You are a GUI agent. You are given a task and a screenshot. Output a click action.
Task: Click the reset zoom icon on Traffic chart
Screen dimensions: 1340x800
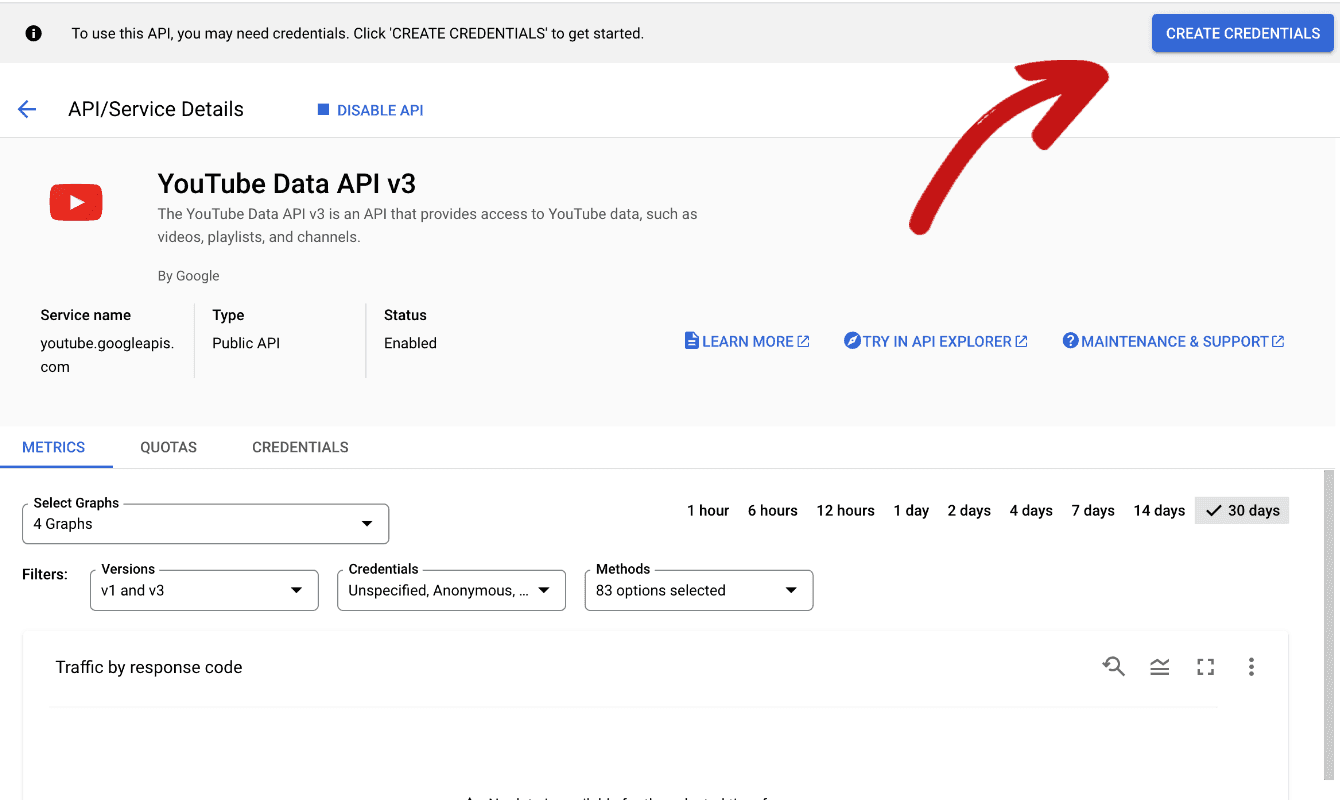click(1113, 667)
